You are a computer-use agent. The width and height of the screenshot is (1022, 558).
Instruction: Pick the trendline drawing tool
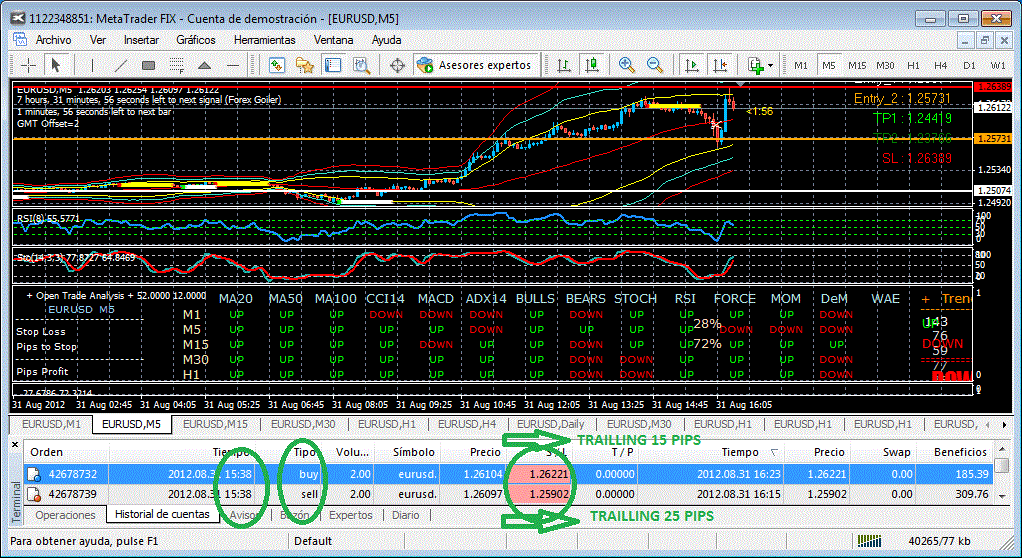click(x=121, y=65)
